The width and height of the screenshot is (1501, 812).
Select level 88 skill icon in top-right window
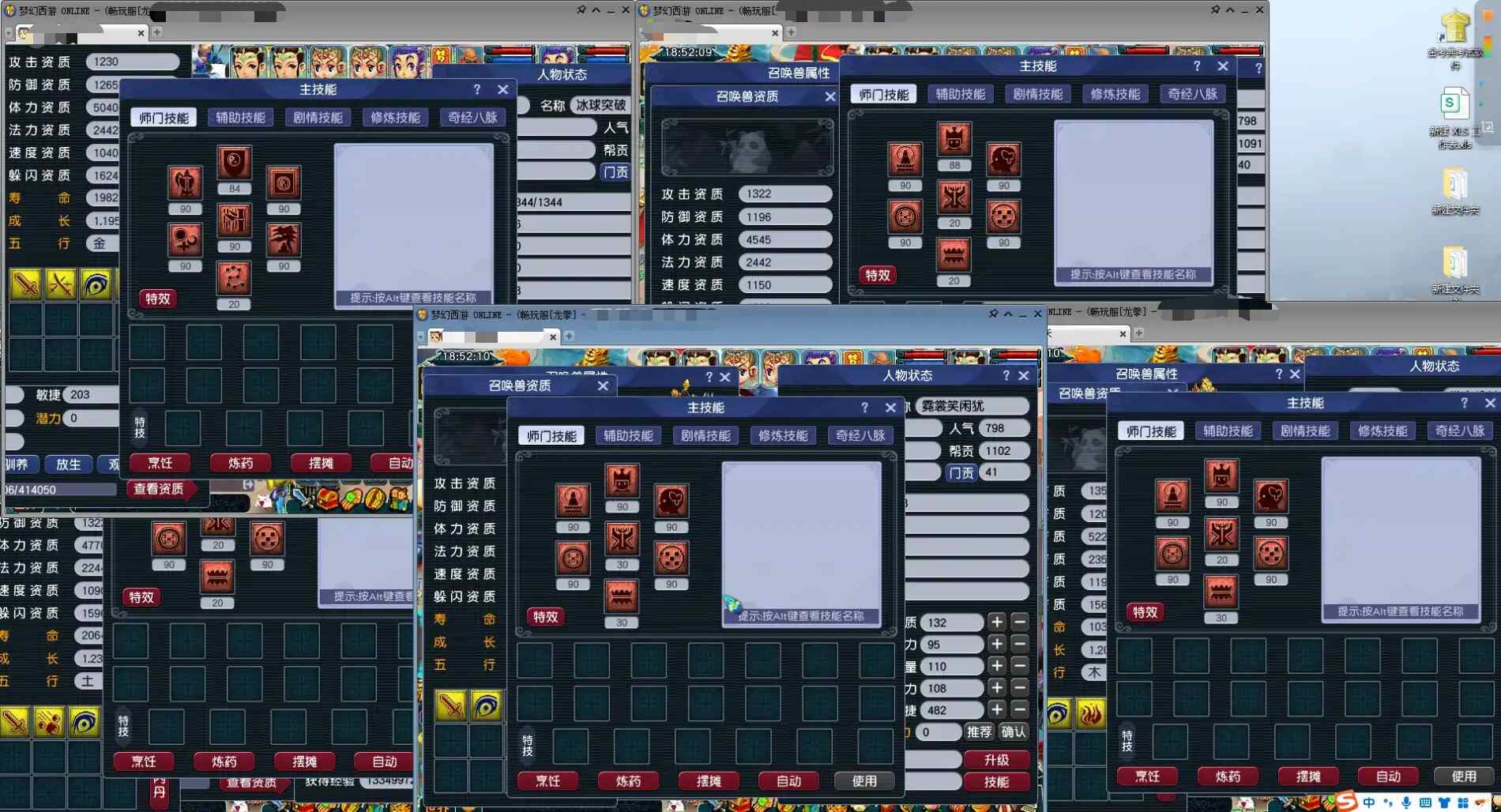954,140
